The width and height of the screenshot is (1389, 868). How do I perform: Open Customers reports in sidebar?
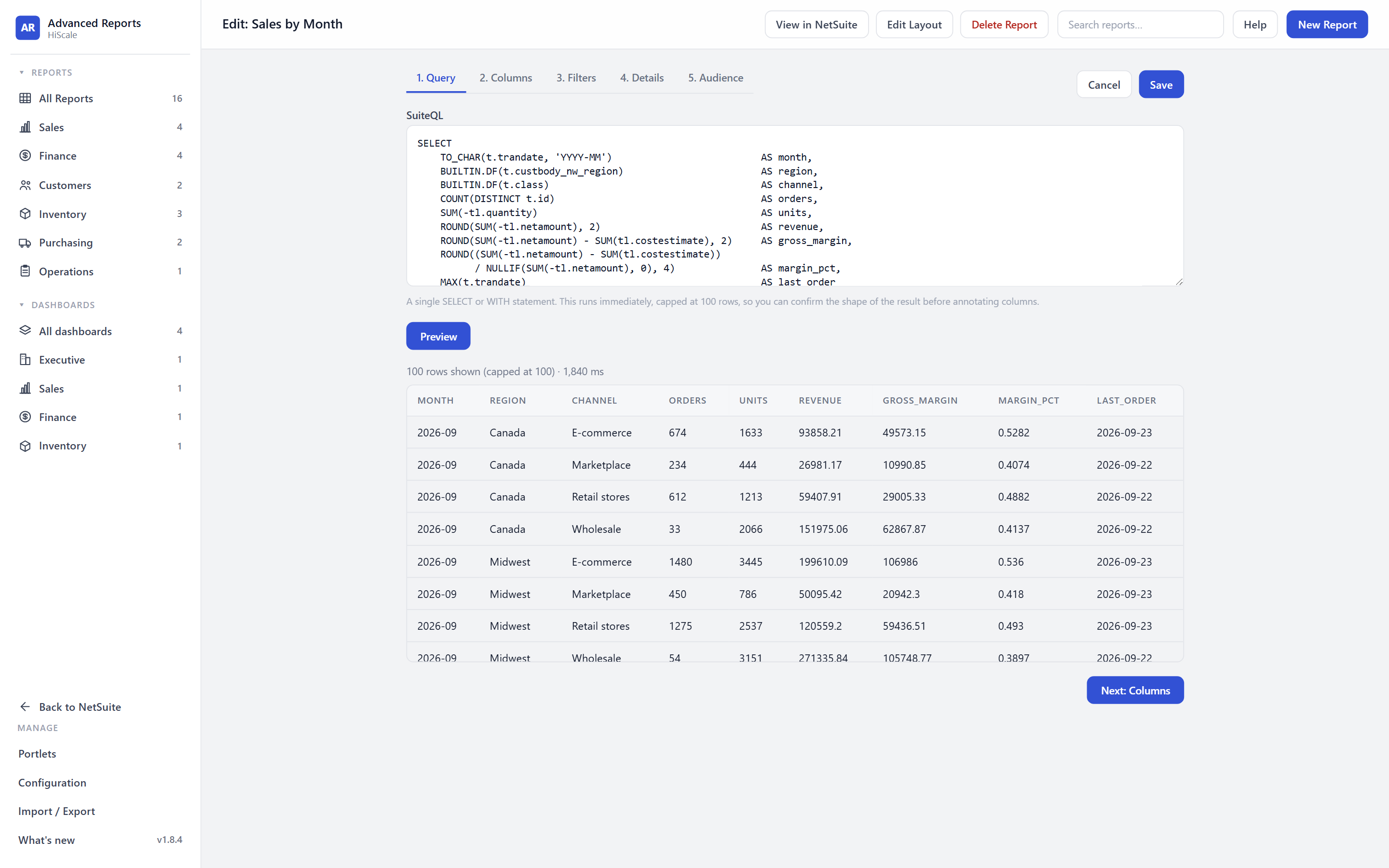(x=100, y=185)
